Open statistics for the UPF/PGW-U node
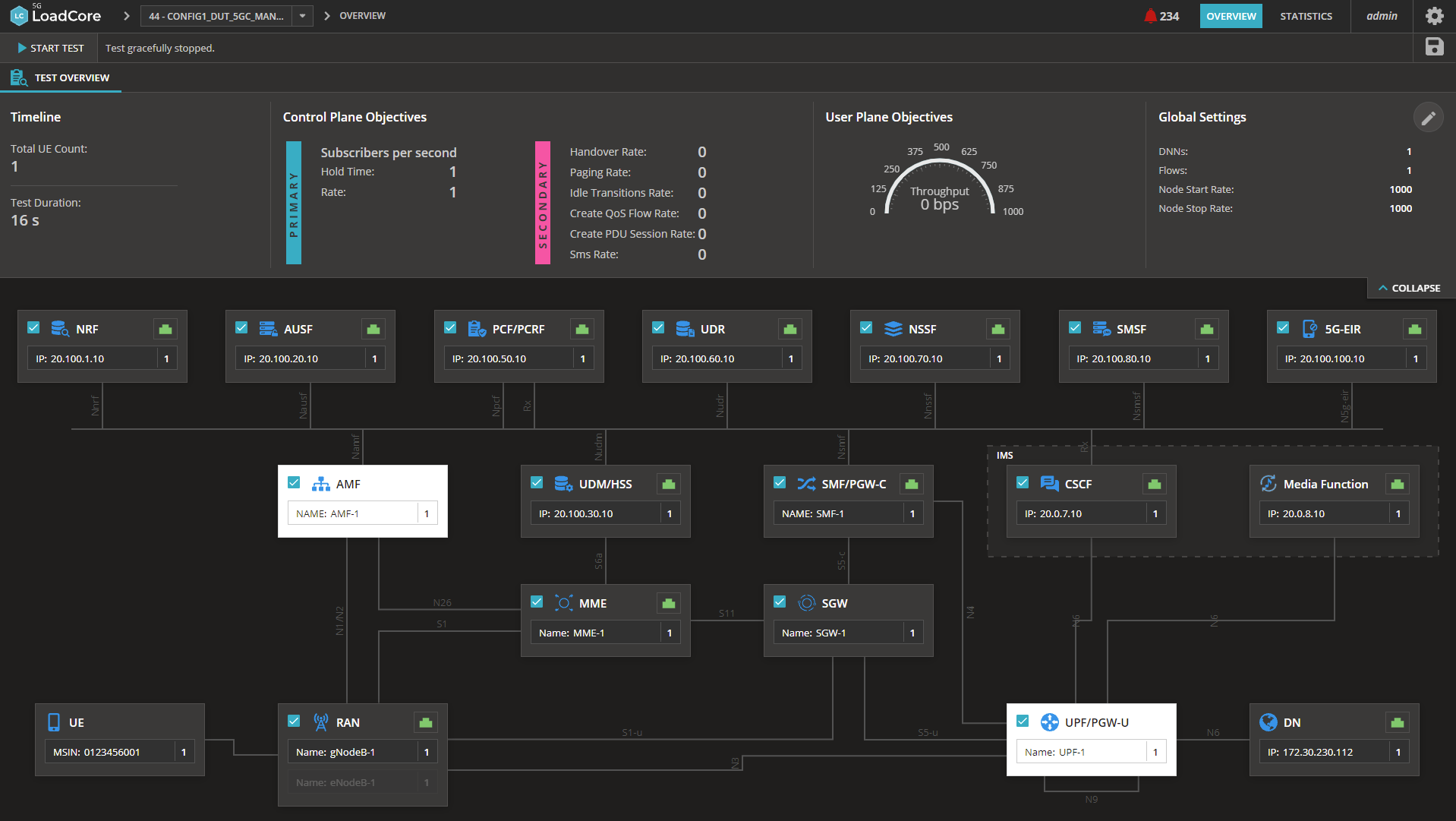This screenshot has height=821, width=1456. point(1155,722)
